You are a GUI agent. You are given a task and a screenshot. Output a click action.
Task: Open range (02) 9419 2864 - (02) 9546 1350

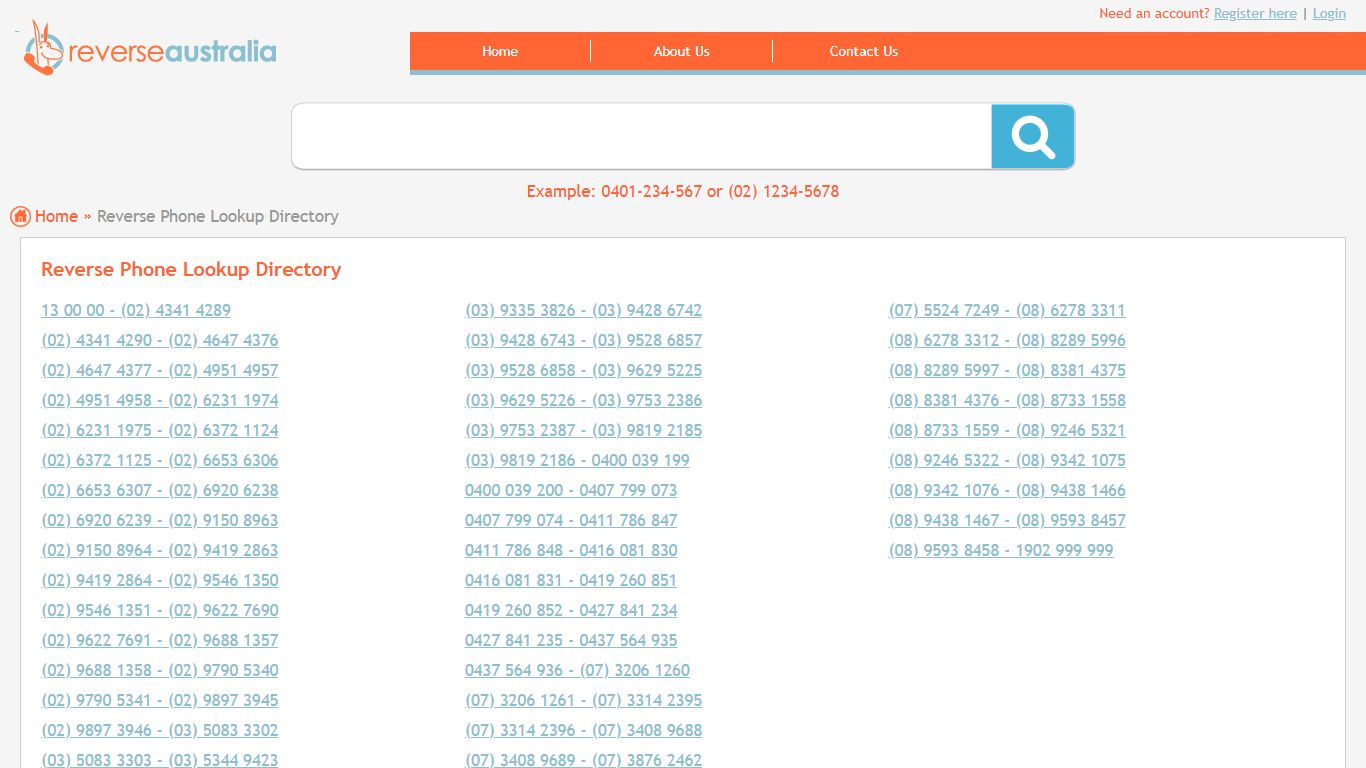pyautogui.click(x=160, y=580)
